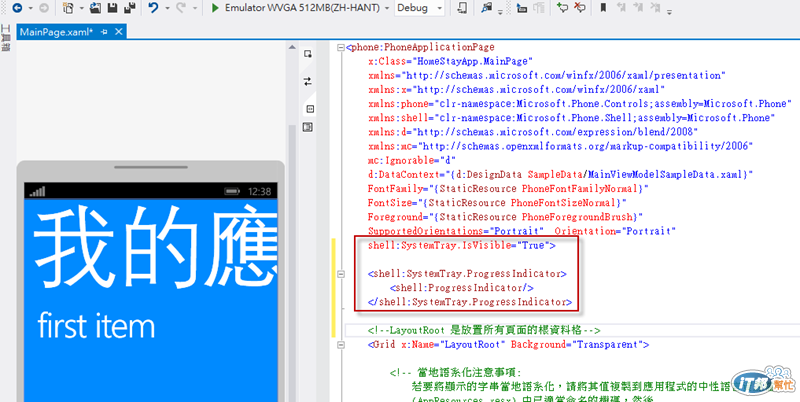Click the Emulator WVGA 512MB(ZH-HANT) run button

[x=301, y=8]
